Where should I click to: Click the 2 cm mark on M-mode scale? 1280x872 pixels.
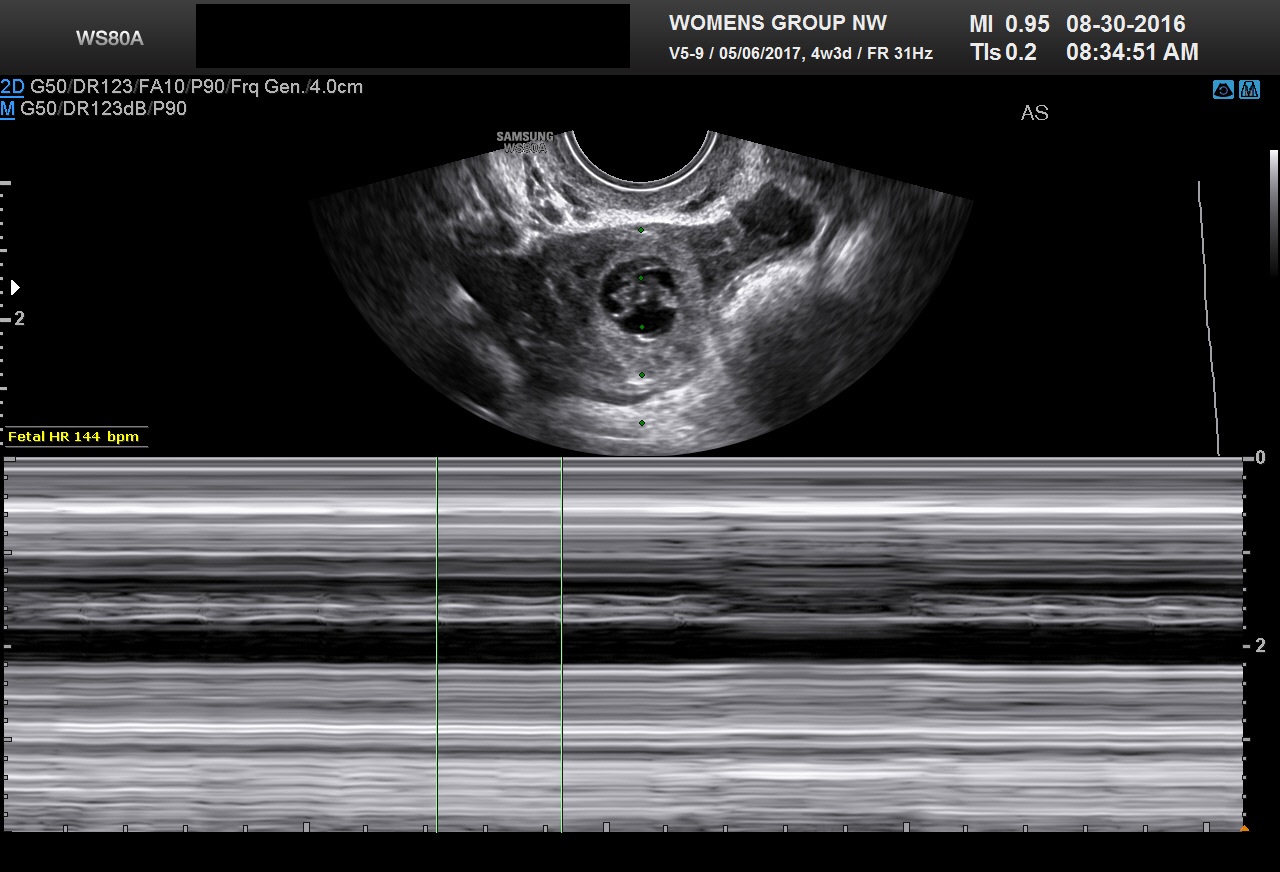[1260, 646]
